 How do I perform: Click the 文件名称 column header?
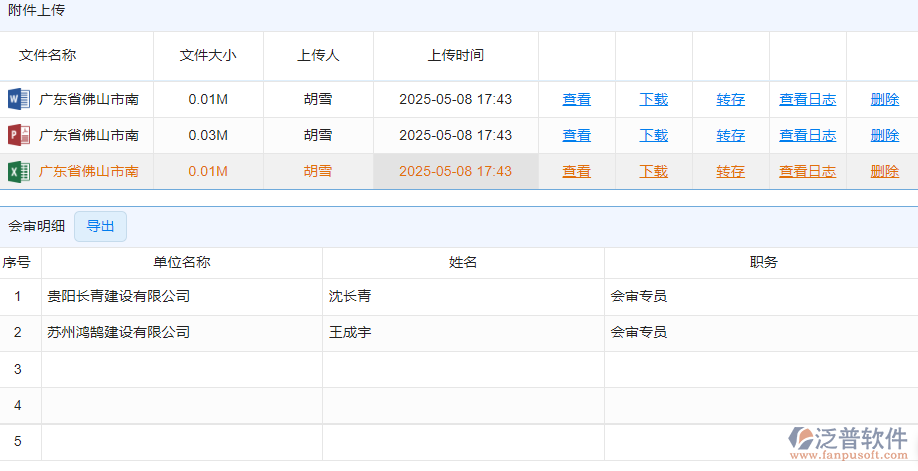47,55
